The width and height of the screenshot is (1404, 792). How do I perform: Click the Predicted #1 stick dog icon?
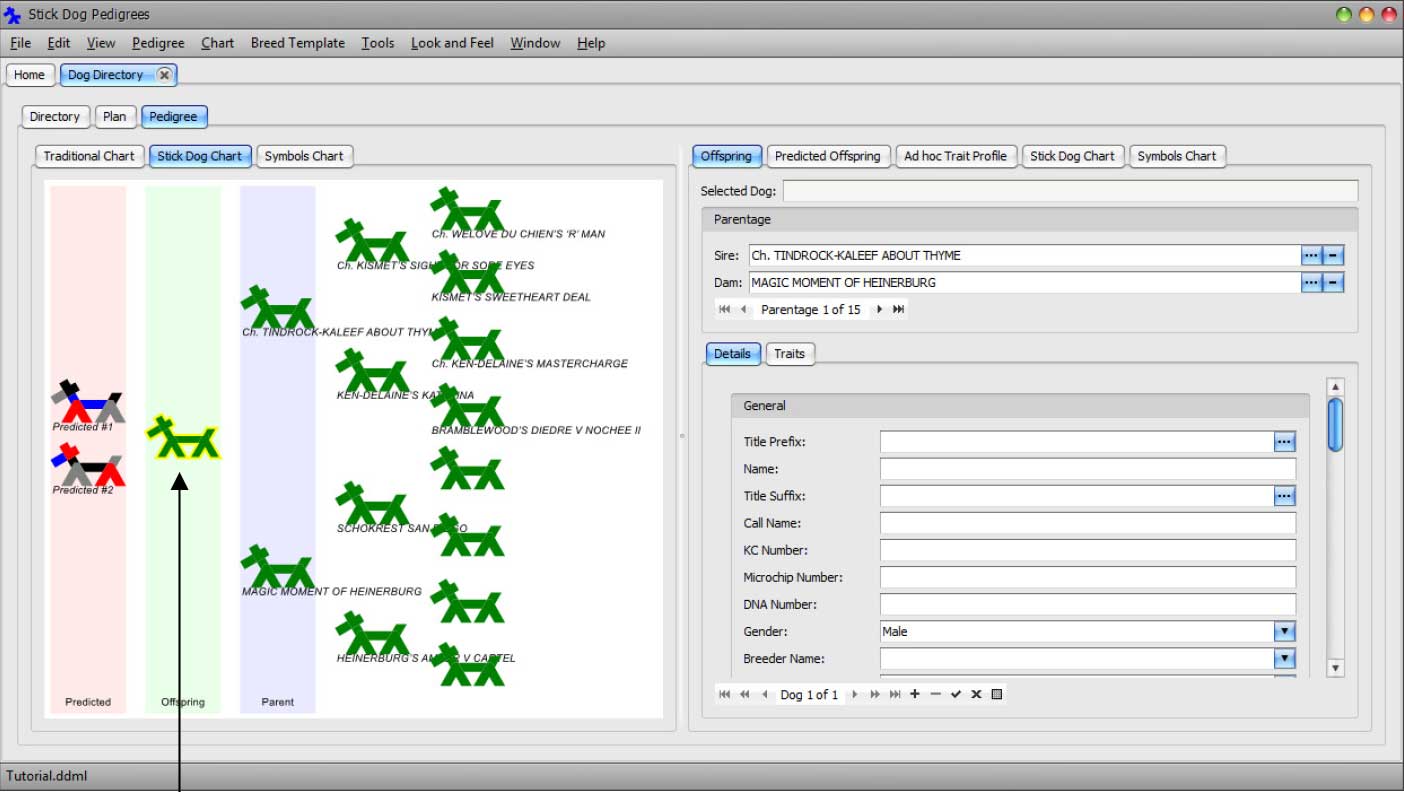[88, 403]
